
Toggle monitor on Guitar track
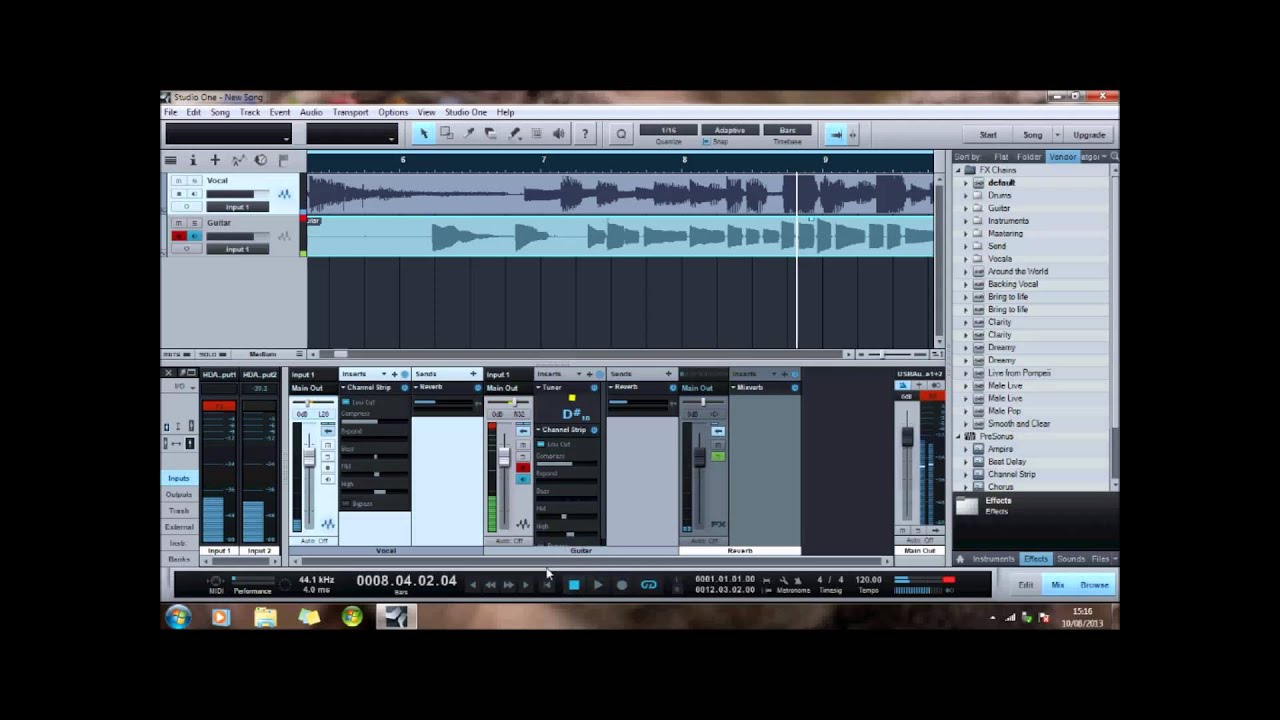(x=195, y=236)
